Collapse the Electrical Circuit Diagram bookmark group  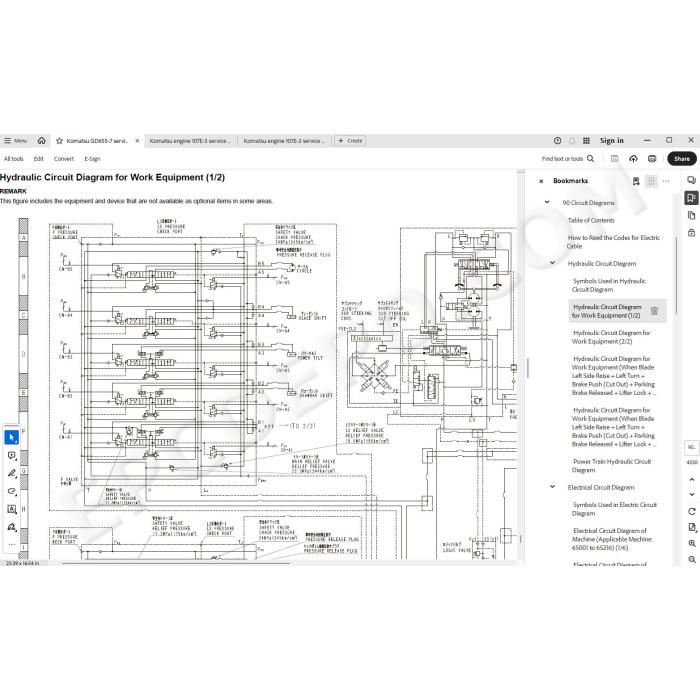pyautogui.click(x=552, y=487)
